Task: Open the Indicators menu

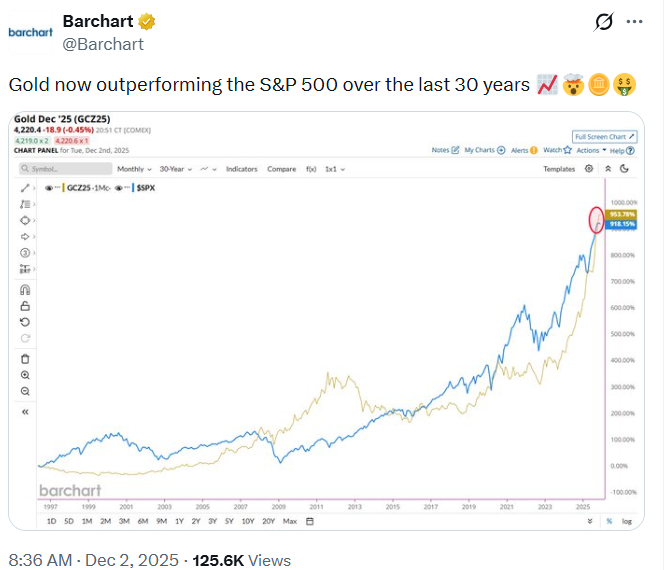Action: tap(241, 169)
